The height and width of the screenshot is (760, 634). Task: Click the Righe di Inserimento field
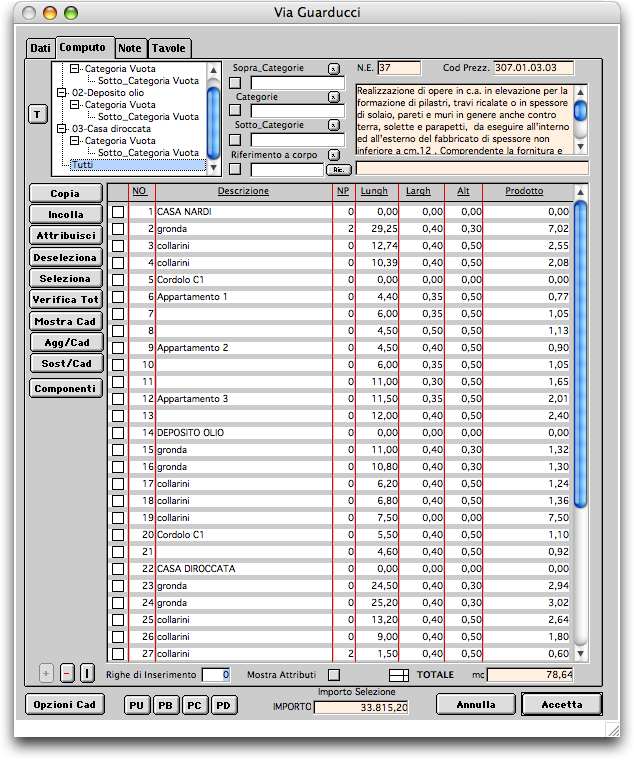(x=216, y=675)
